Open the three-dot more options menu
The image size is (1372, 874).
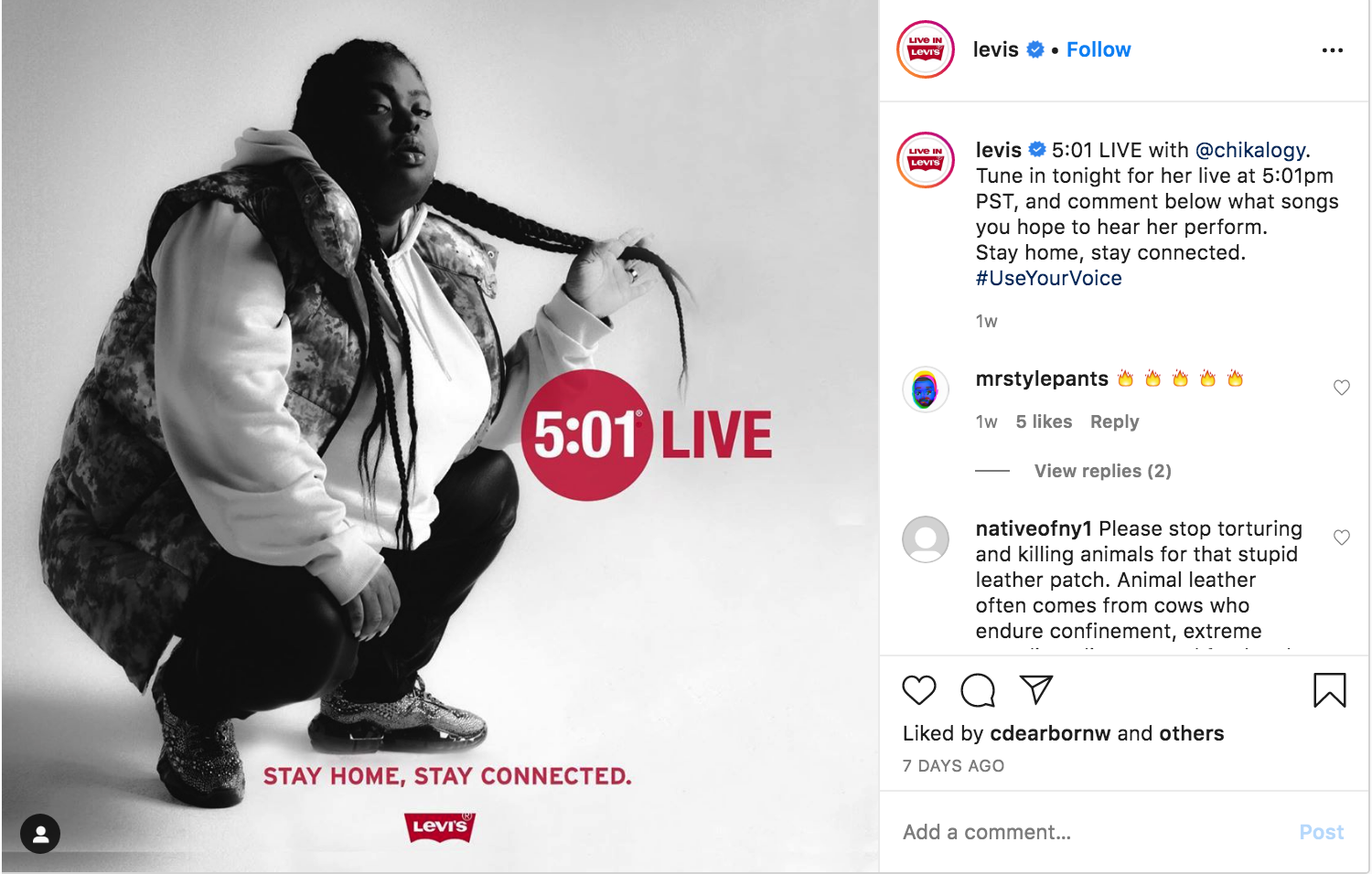click(1333, 50)
